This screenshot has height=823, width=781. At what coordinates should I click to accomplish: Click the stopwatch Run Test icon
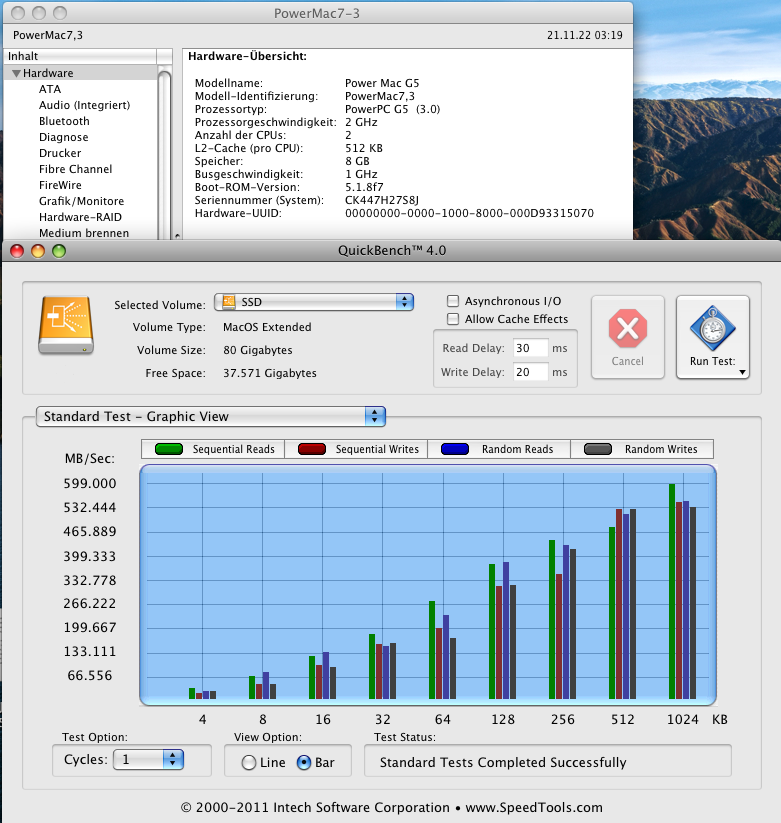[712, 329]
